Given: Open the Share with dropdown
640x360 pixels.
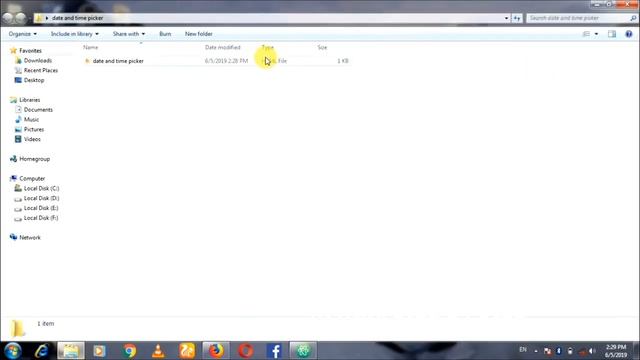Looking at the screenshot, I should click(x=129, y=34).
